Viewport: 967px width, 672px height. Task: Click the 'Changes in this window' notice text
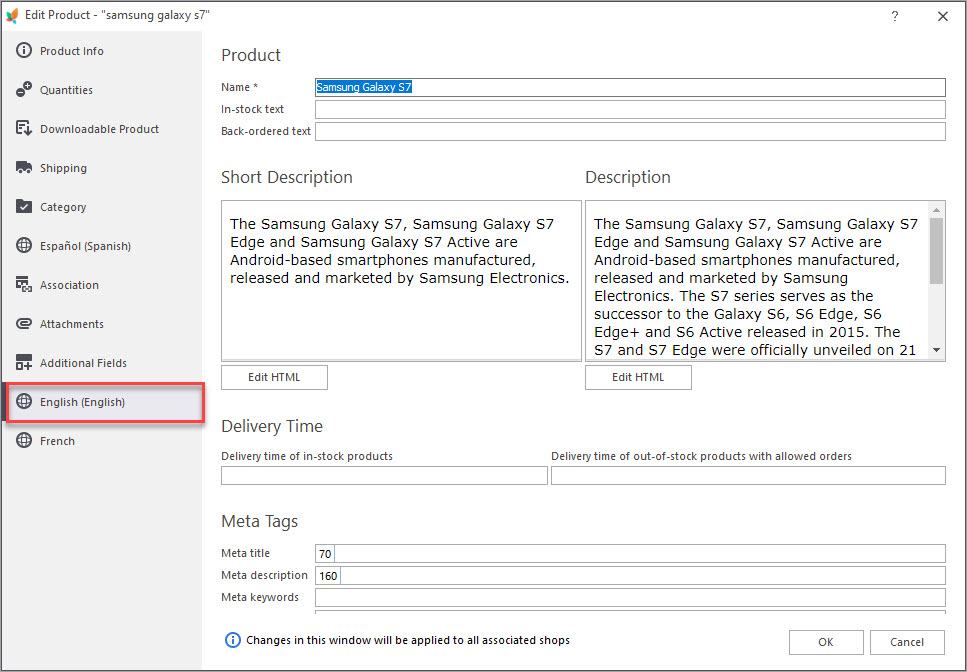[408, 640]
